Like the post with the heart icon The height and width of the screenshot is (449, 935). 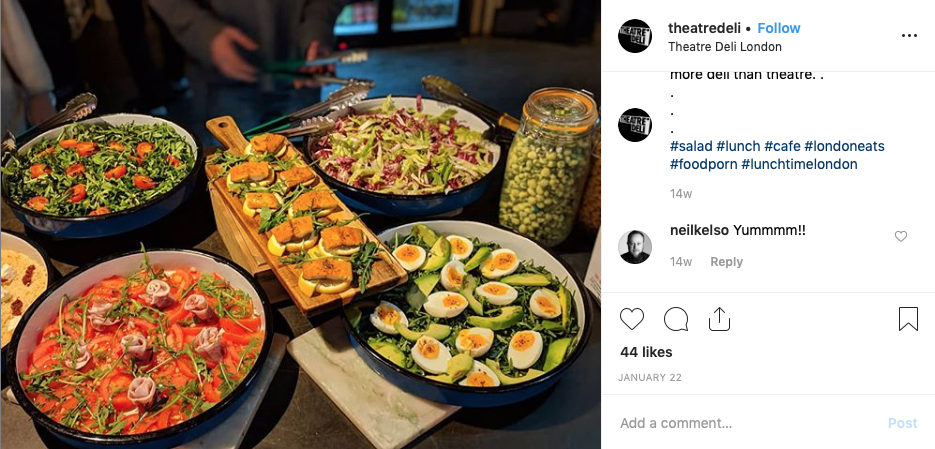(631, 319)
